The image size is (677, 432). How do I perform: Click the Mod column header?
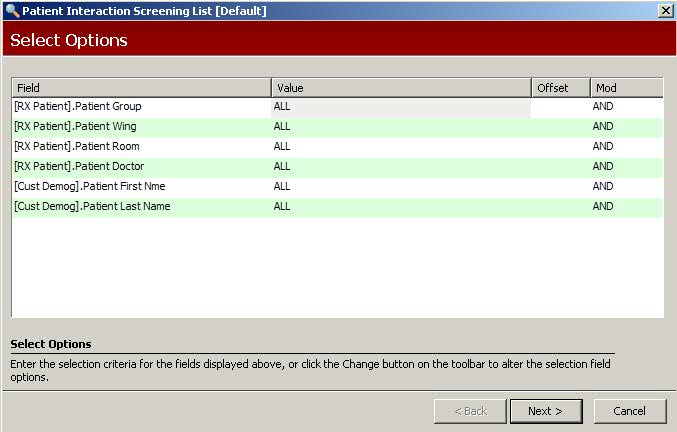click(626, 88)
